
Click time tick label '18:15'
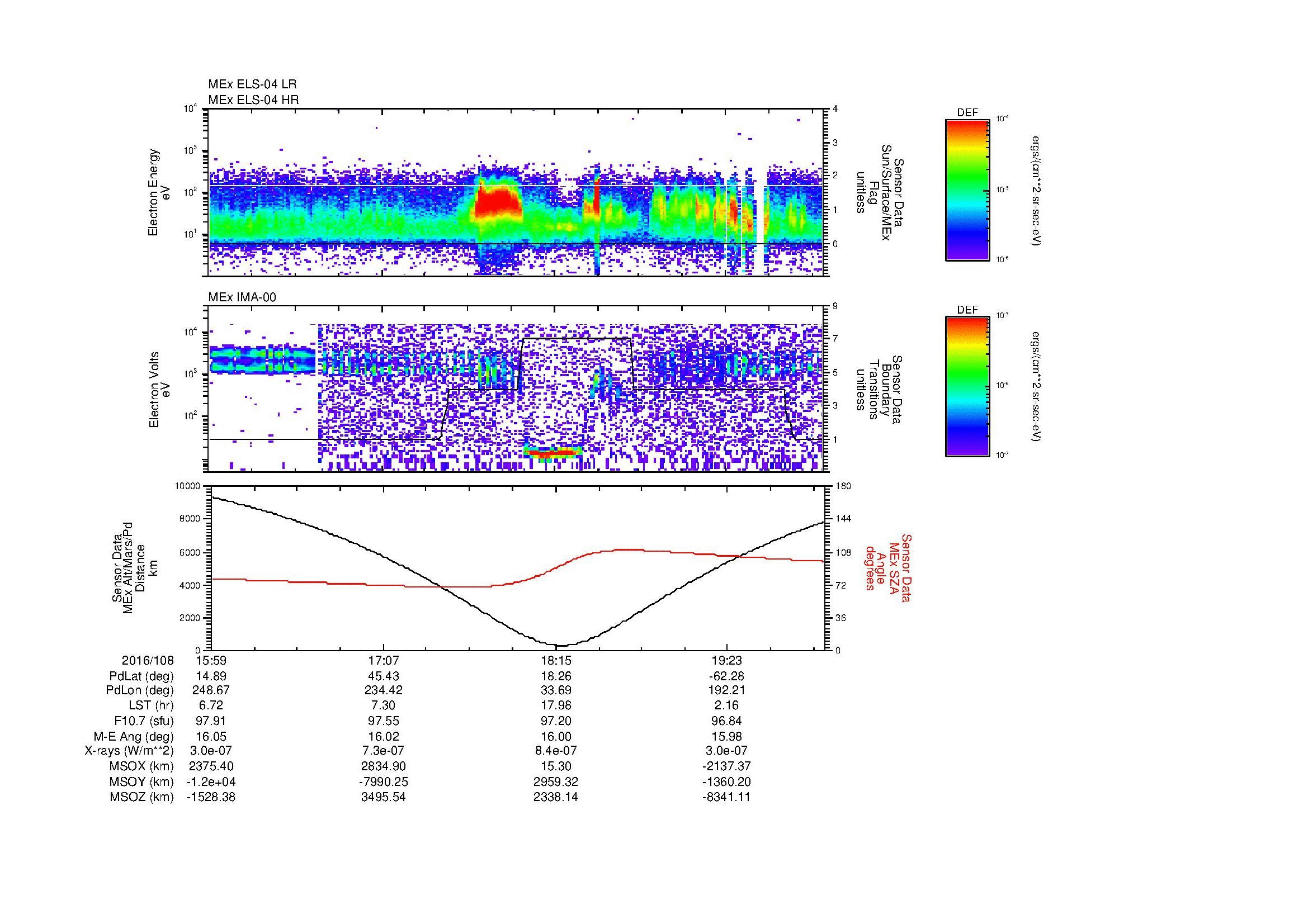tap(556, 660)
